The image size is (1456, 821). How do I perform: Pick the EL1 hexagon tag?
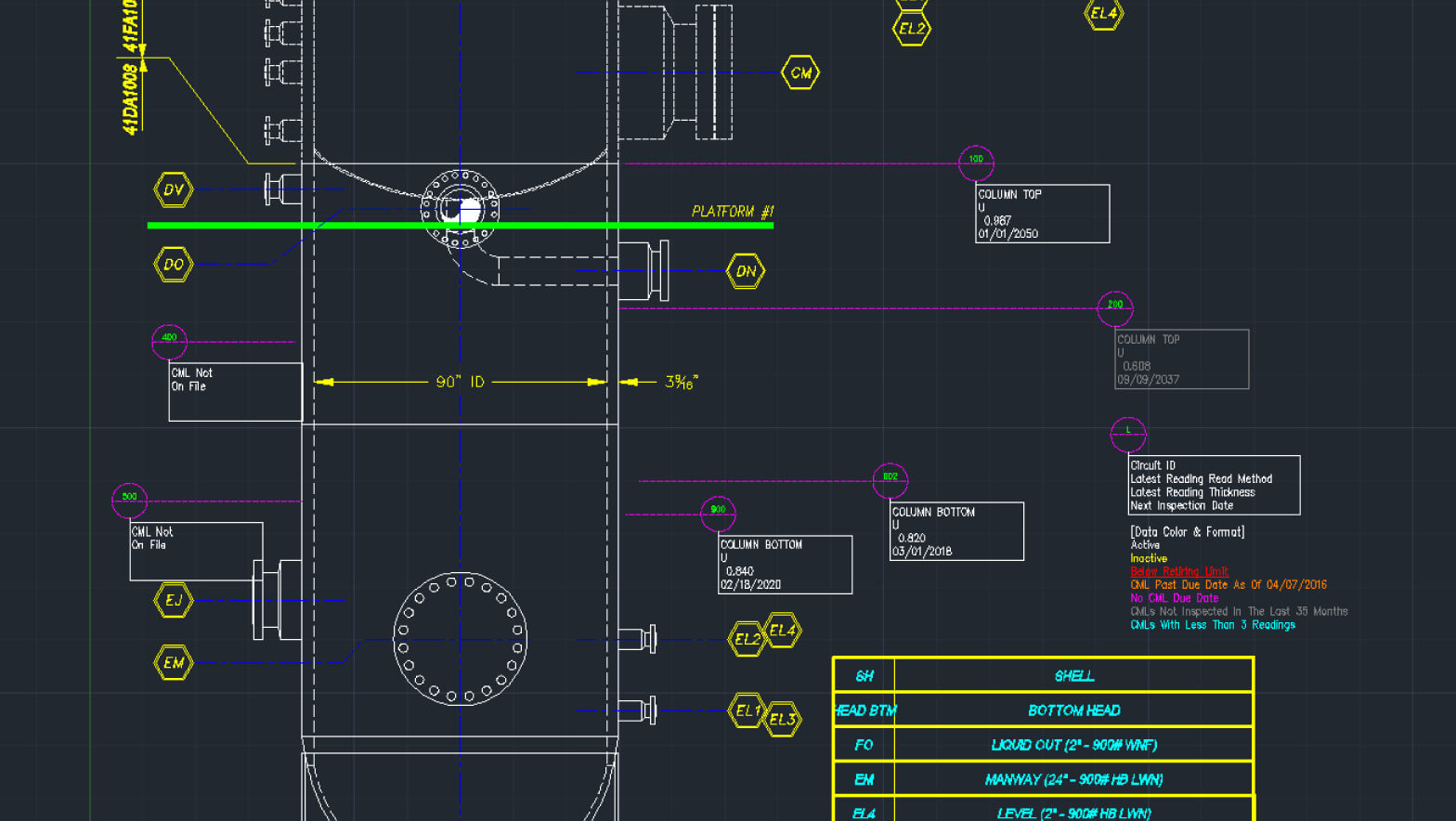747,711
